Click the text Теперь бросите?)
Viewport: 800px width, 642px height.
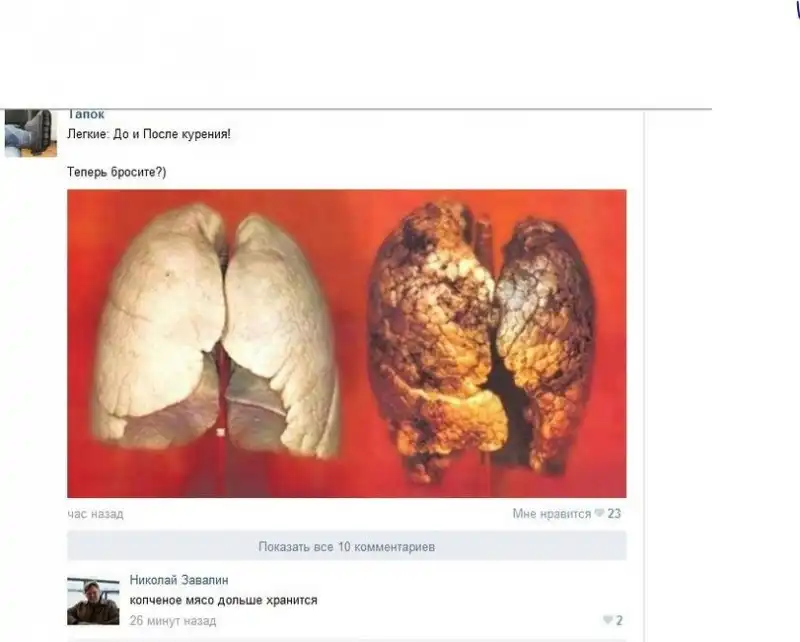[x=117, y=172]
